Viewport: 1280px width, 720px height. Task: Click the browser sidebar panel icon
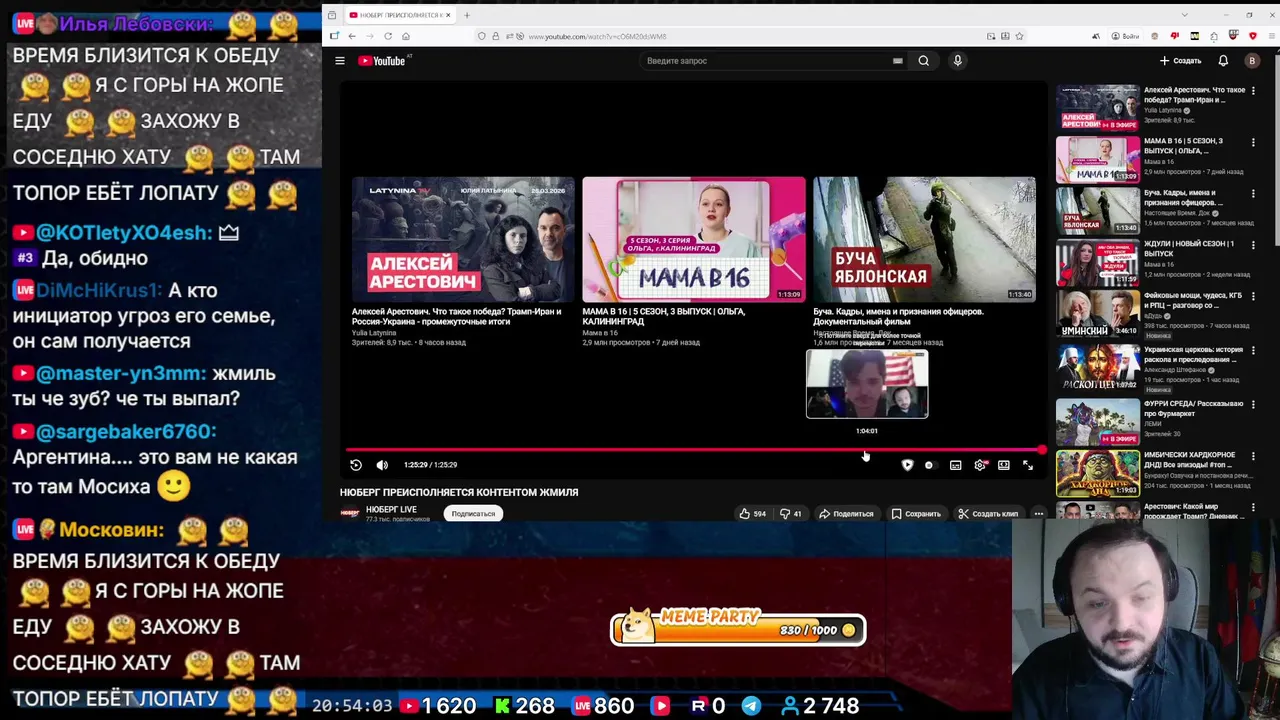(334, 36)
